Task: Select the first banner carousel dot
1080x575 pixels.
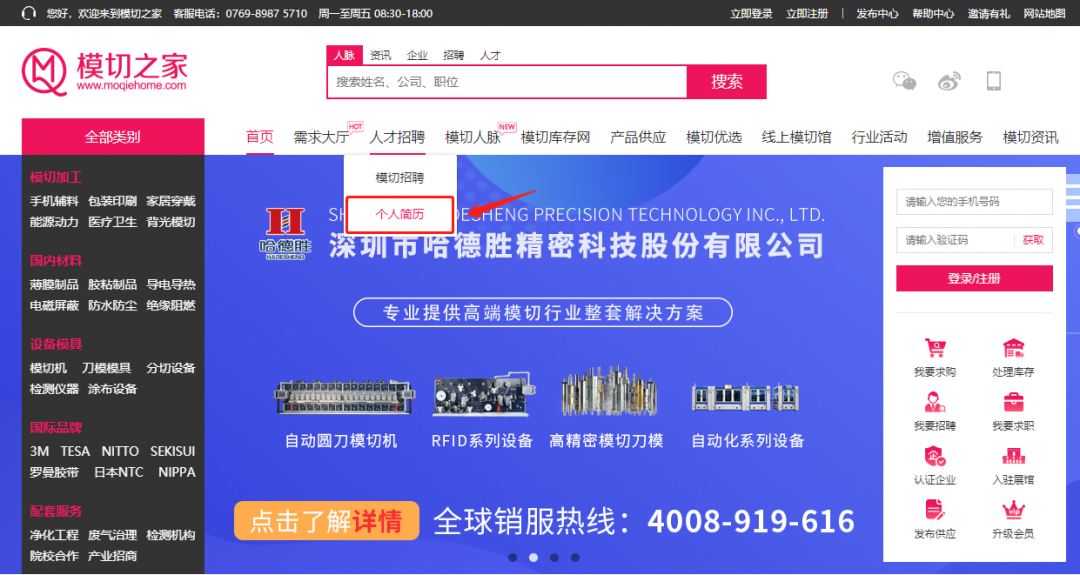Action: click(x=512, y=557)
